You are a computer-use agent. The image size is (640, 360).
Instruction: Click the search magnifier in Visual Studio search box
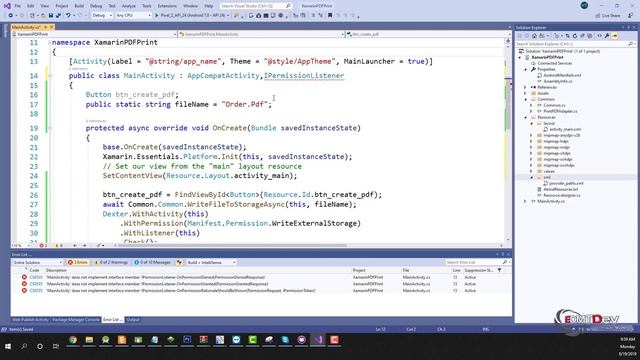(x=288, y=6)
